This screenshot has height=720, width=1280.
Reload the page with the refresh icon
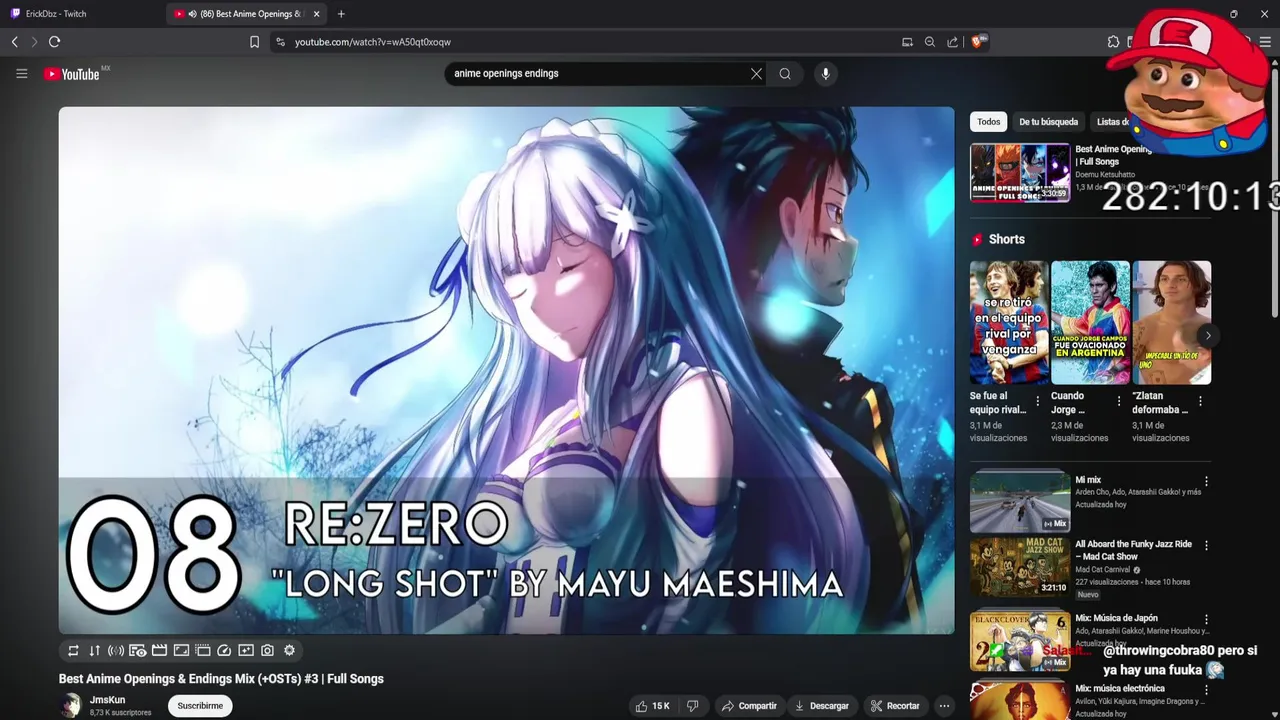(55, 42)
